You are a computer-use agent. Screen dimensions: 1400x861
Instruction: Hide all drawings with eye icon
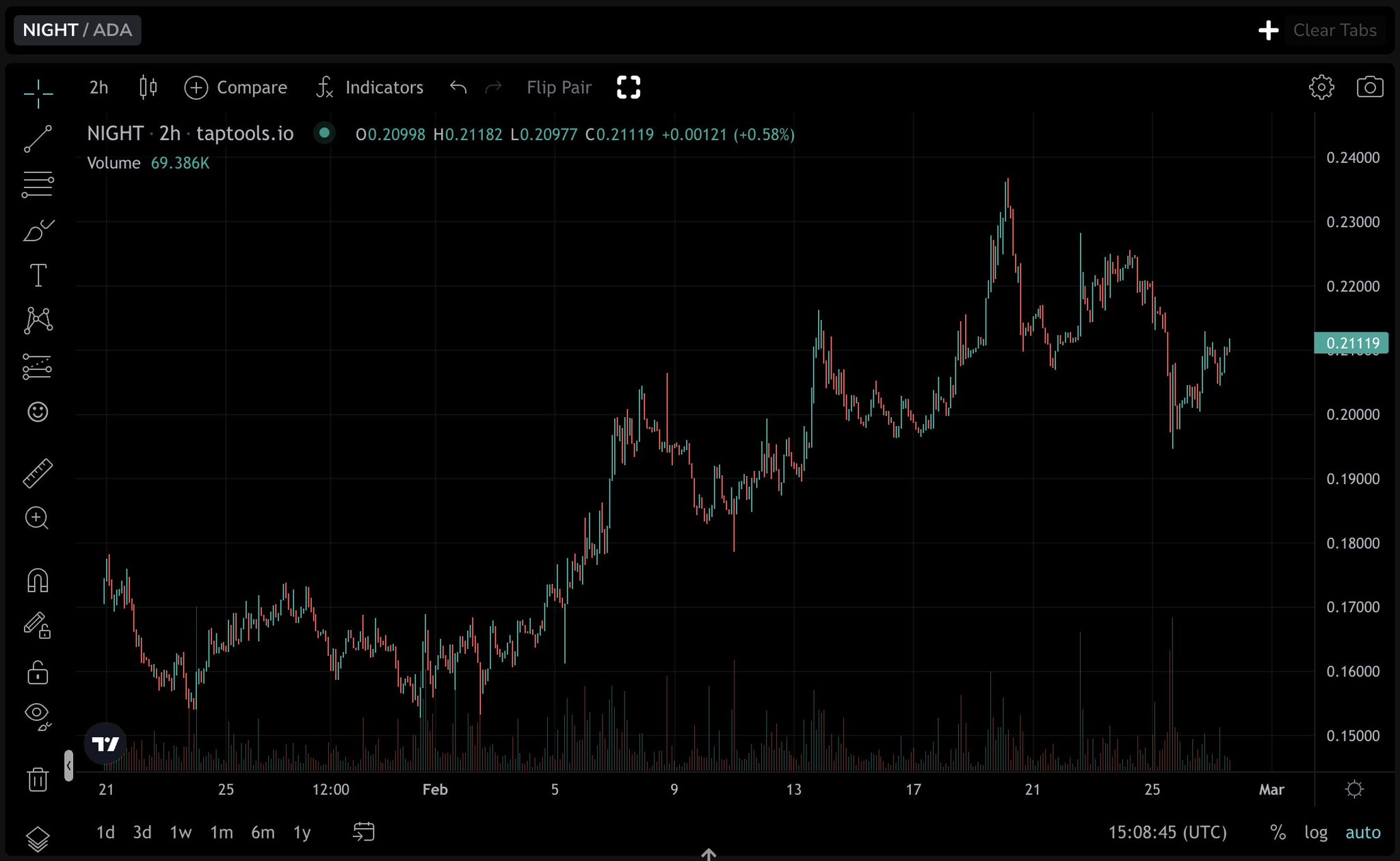38,715
